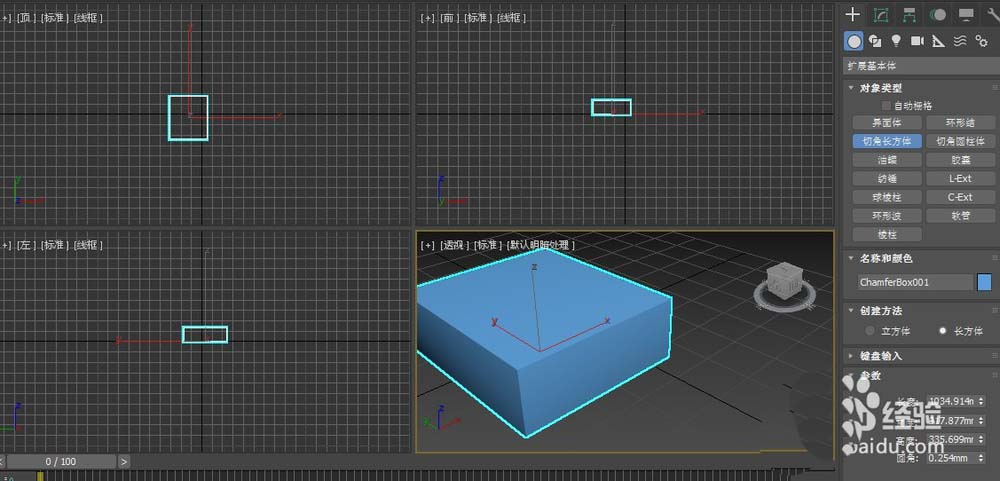Click the L-Ext object button

point(960,179)
